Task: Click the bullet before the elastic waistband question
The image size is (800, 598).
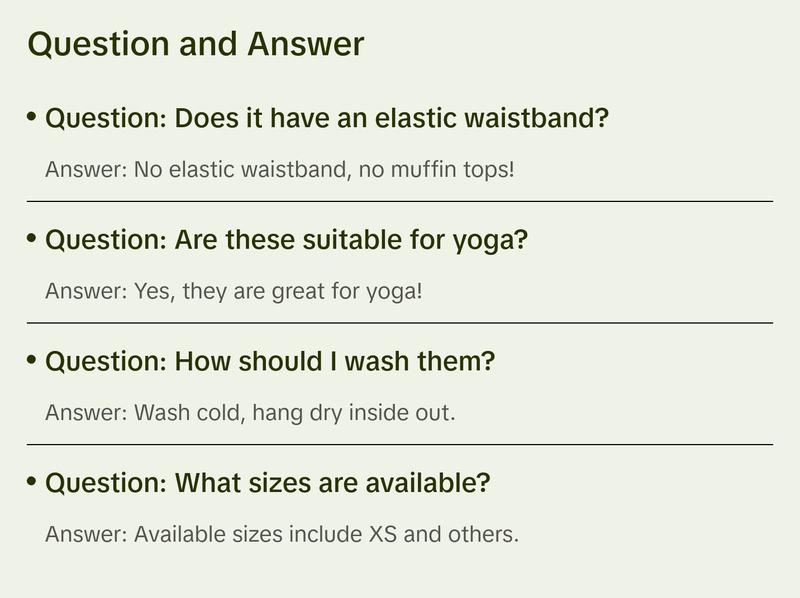Action: coord(32,117)
